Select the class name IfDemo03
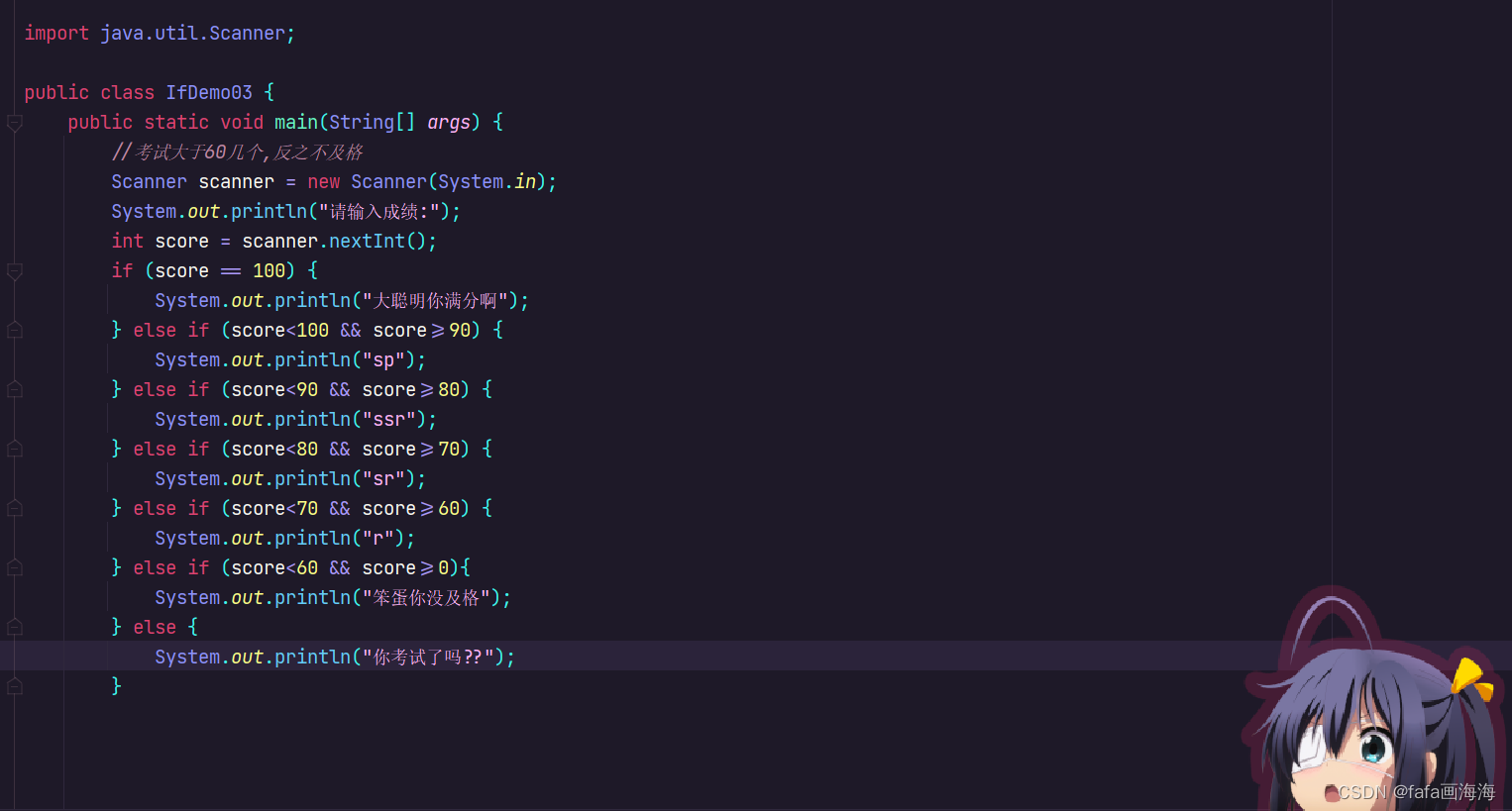The height and width of the screenshot is (811, 1512). pyautogui.click(x=209, y=92)
